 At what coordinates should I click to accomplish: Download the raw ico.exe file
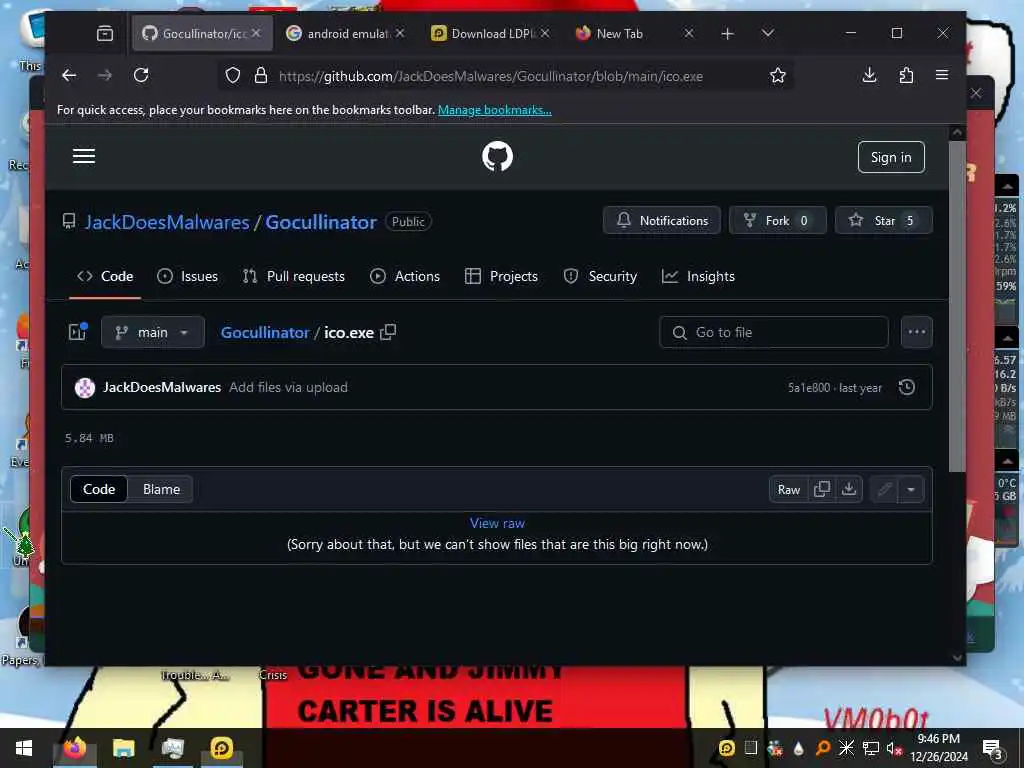tap(849, 489)
